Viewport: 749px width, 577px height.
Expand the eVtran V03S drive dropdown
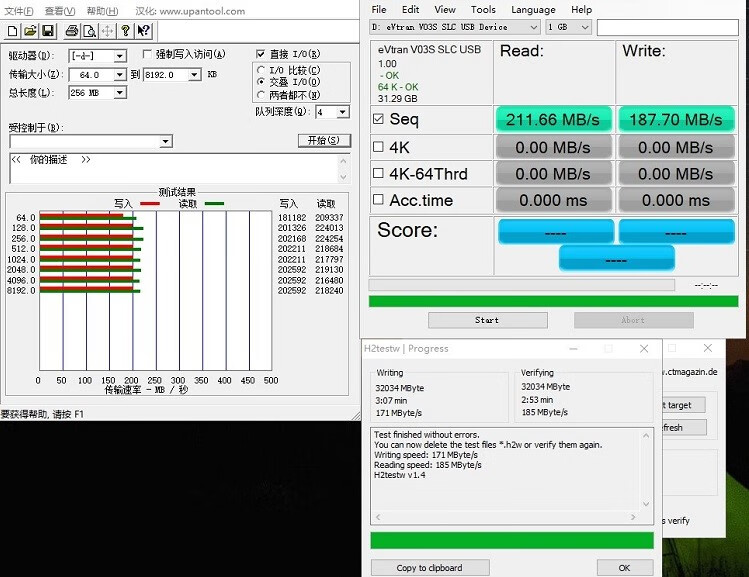[x=455, y=27]
